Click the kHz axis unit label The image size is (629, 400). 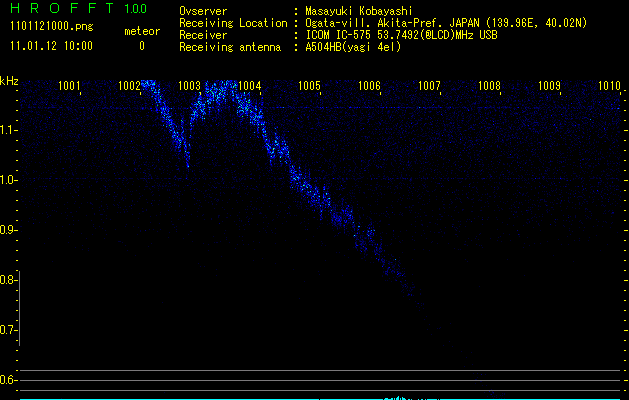point(9,81)
